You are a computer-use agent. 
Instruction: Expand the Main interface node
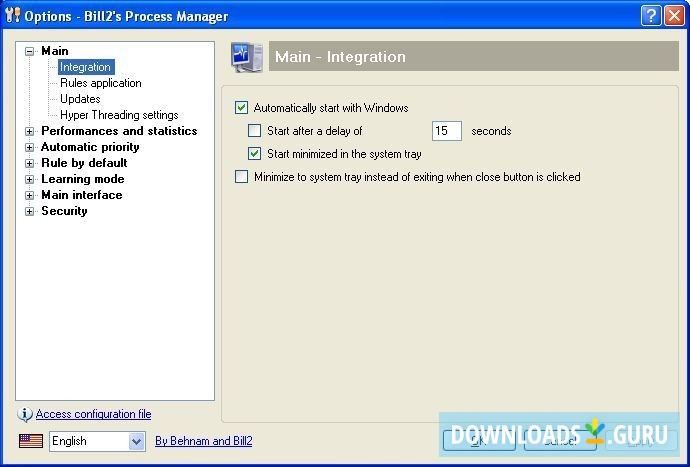point(29,195)
